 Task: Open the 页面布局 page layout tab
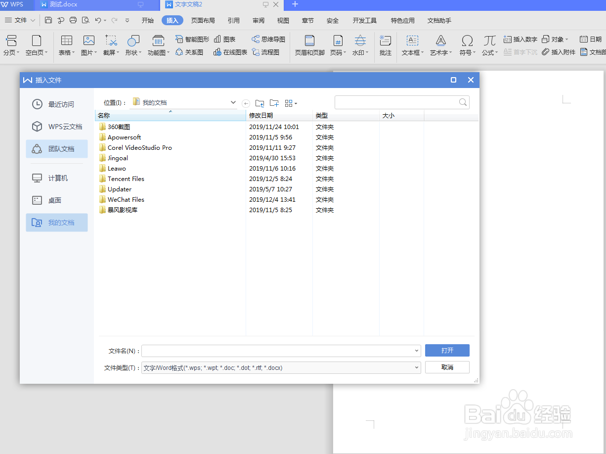203,20
